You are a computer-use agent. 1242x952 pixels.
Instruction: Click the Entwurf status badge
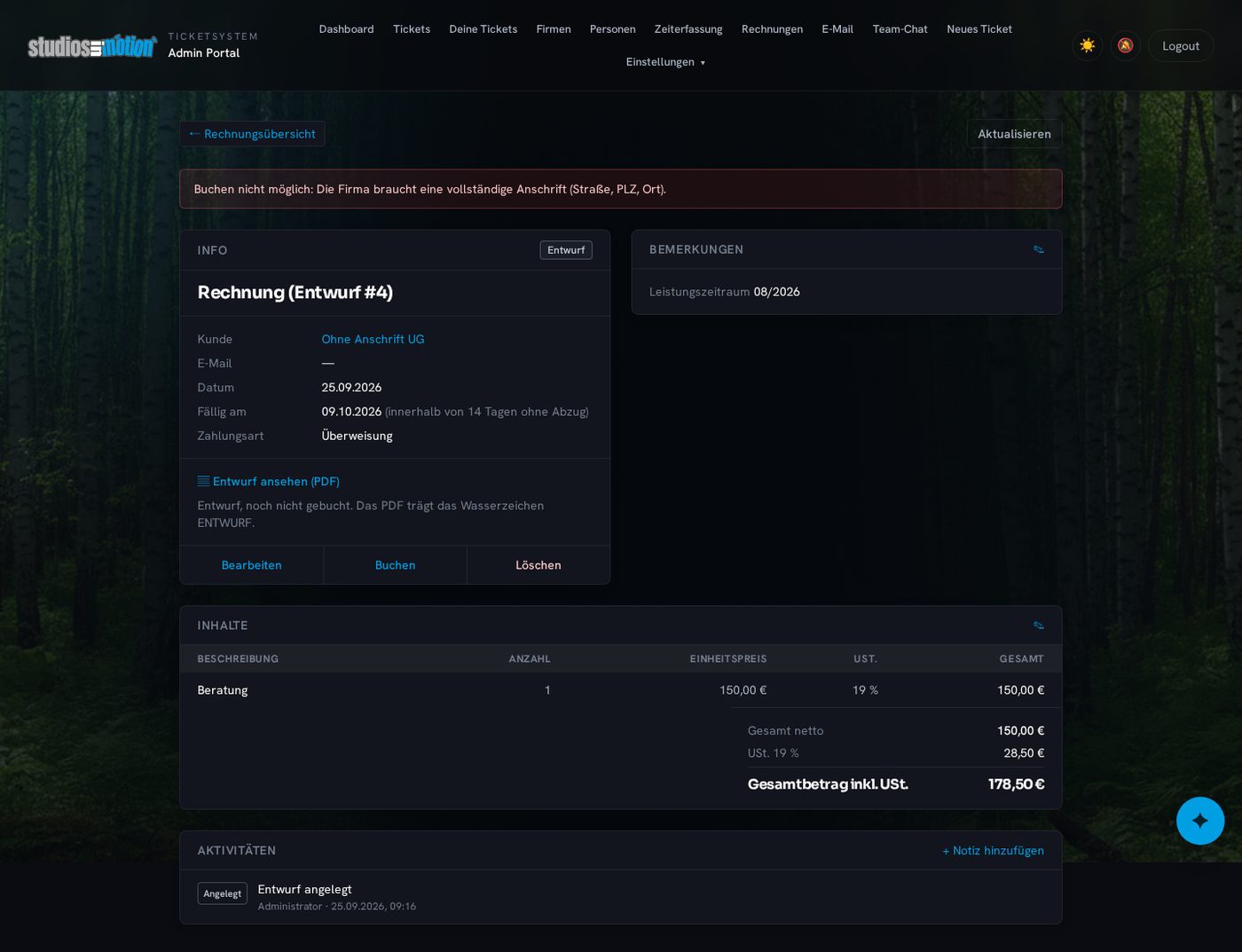566,250
